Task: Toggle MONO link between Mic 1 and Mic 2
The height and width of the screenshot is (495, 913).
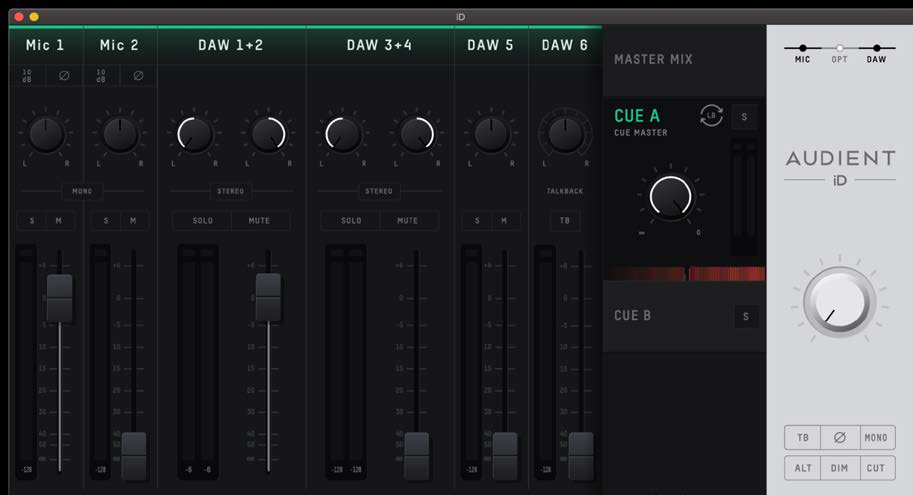Action: click(x=82, y=191)
